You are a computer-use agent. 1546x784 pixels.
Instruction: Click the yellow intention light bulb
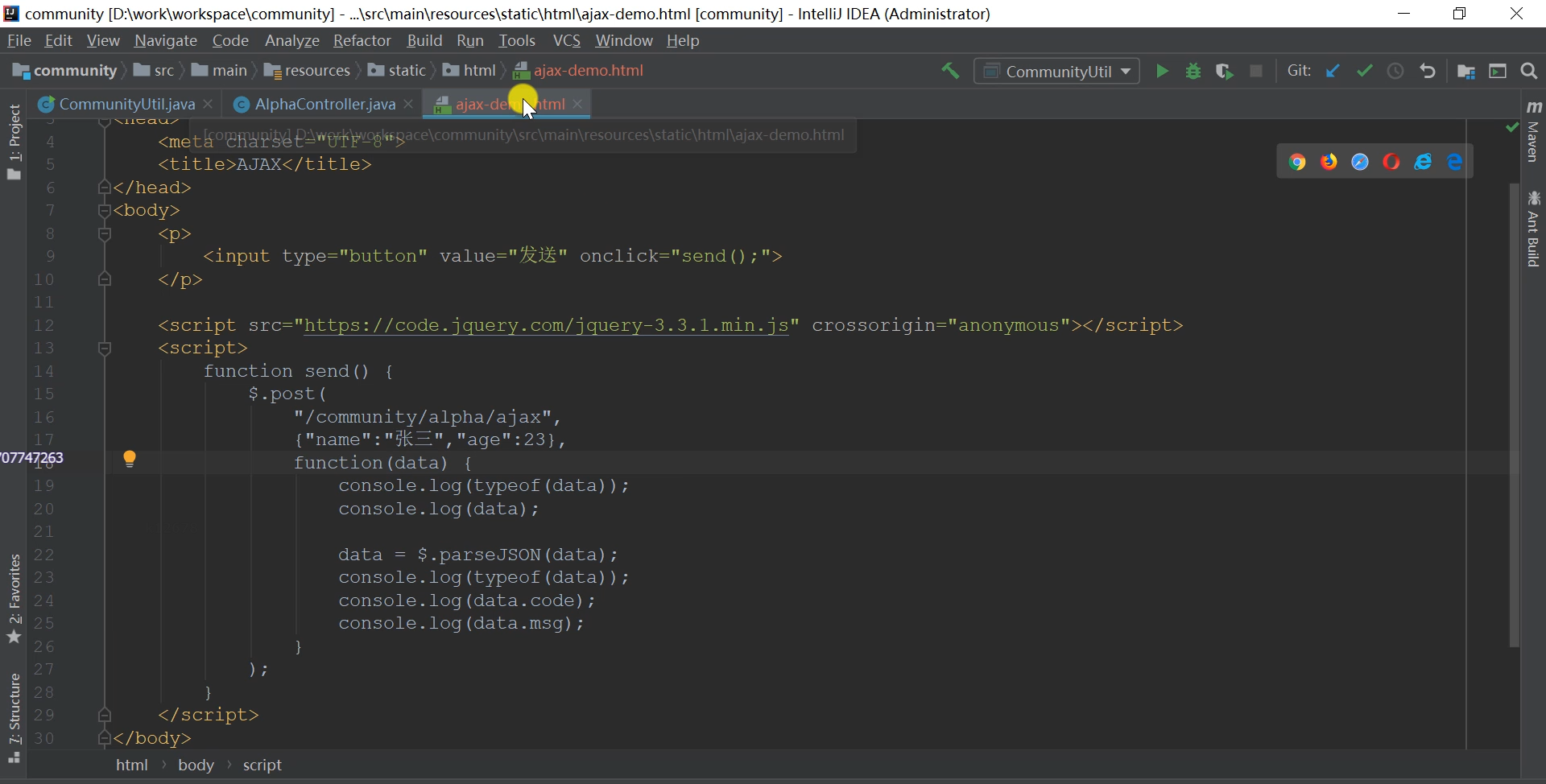click(130, 459)
